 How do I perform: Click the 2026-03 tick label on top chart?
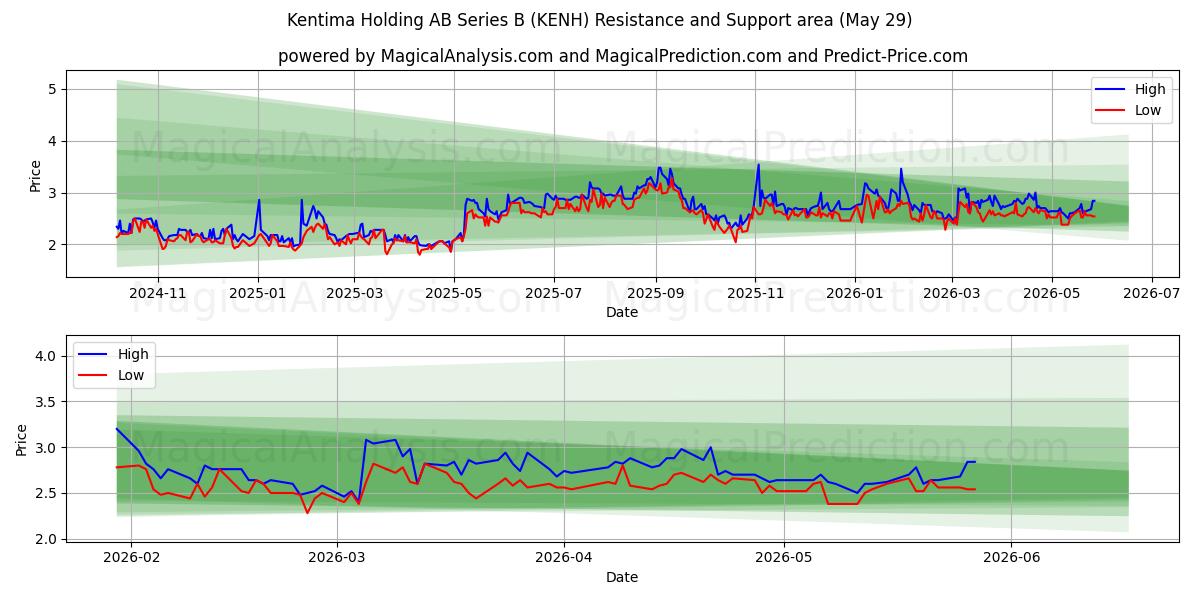pyautogui.click(x=952, y=295)
